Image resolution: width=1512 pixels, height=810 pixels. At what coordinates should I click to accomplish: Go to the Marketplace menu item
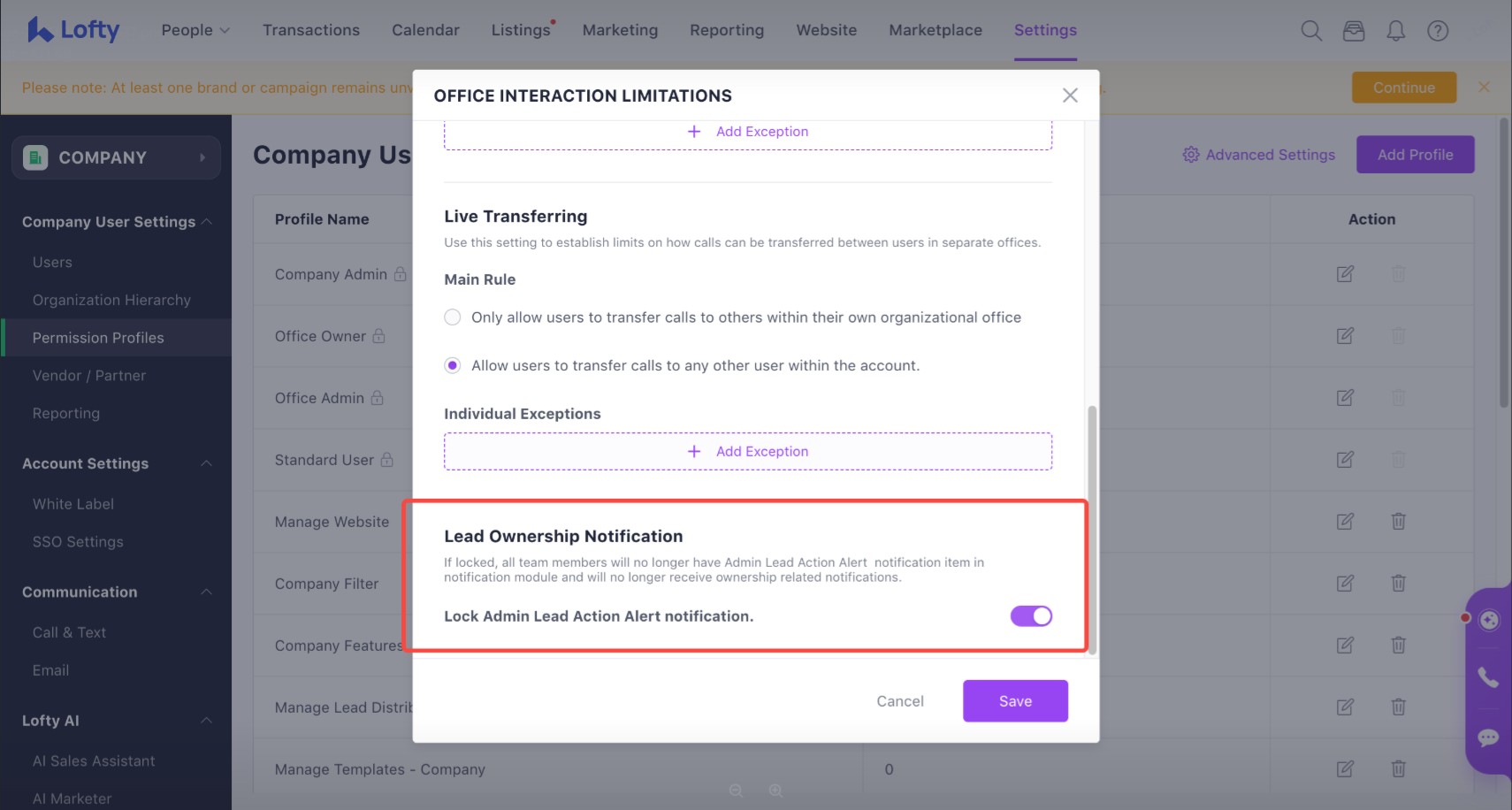point(935,30)
